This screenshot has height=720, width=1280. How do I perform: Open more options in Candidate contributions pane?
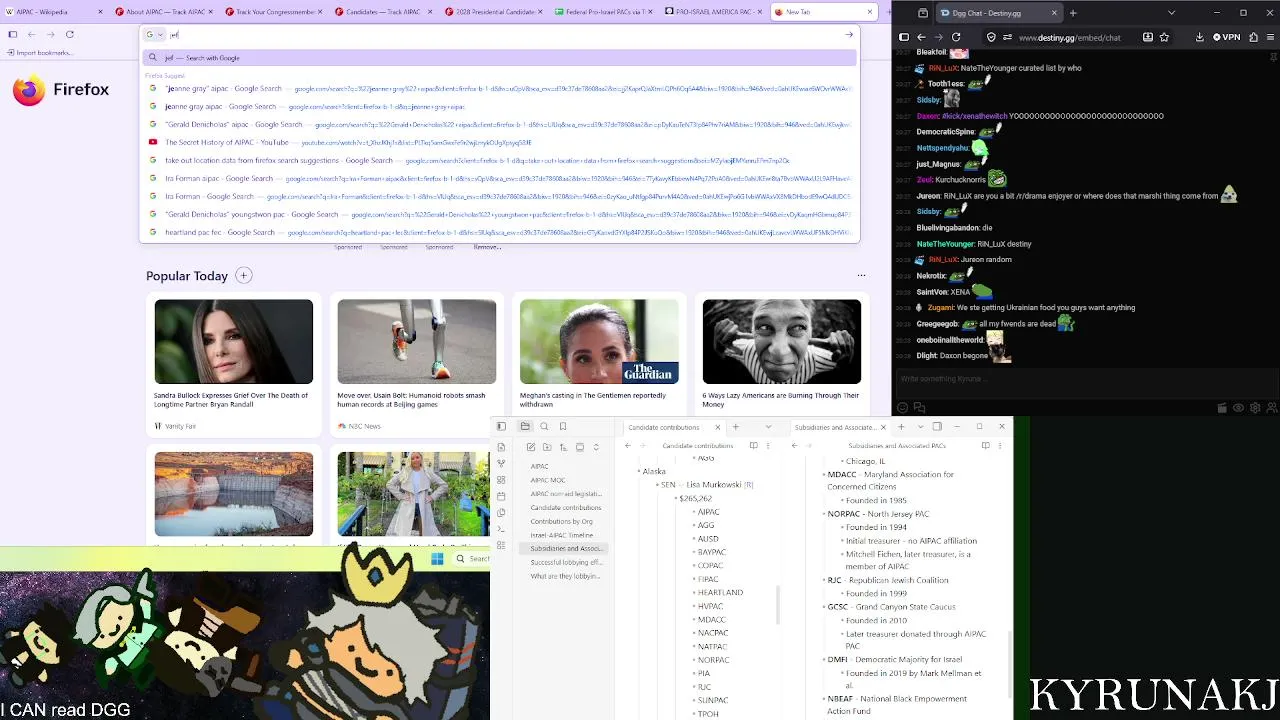point(768,446)
